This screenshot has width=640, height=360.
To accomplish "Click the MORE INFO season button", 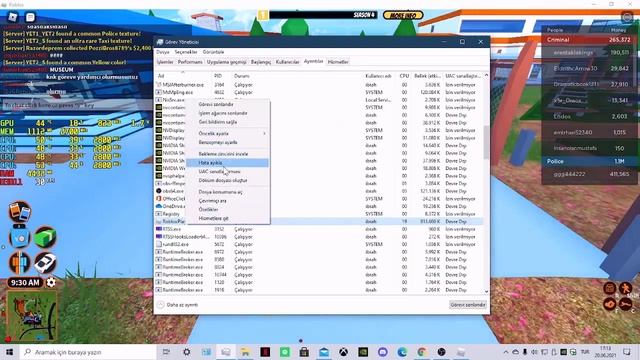I will pyautogui.click(x=403, y=16).
